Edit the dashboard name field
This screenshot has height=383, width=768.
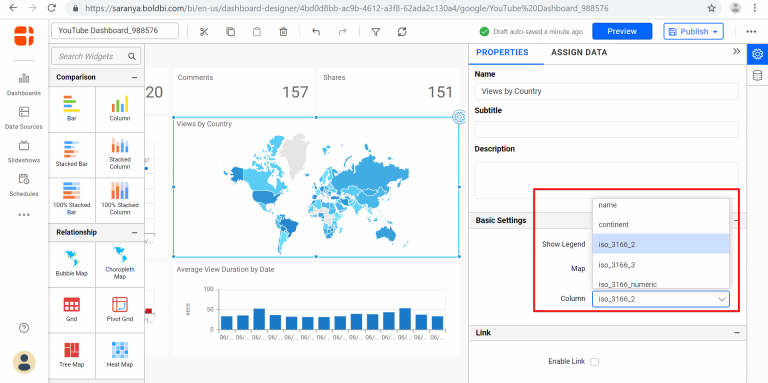click(115, 31)
